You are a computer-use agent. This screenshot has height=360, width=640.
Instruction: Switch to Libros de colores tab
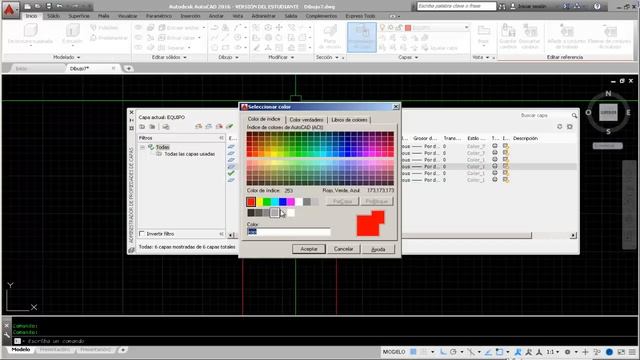pos(349,120)
